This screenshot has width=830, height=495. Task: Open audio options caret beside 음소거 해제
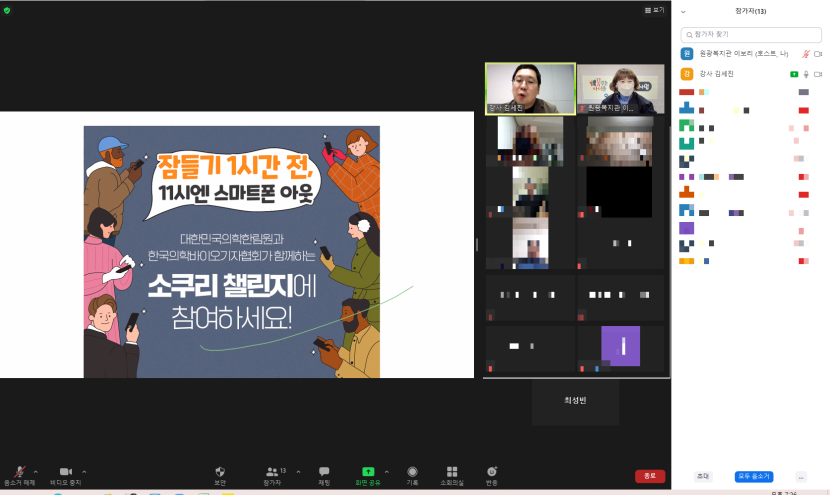[x=35, y=472]
